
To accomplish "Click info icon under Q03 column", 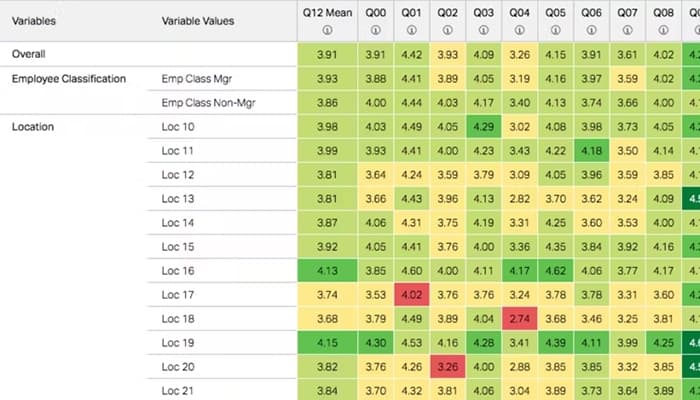I will [x=483, y=30].
